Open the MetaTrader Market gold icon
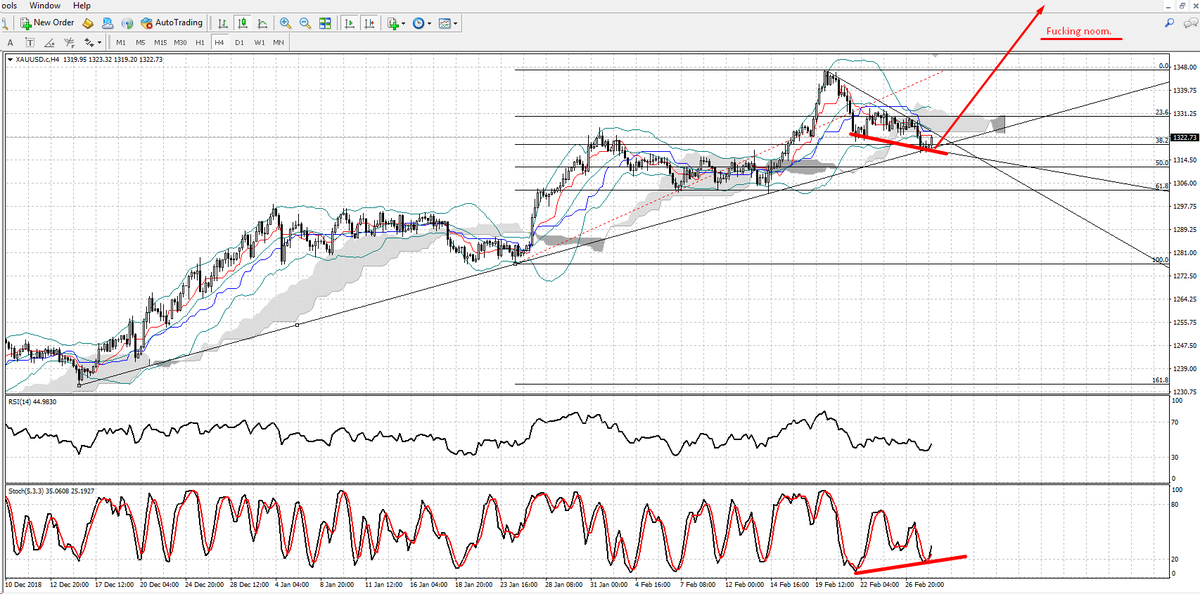The width and height of the screenshot is (1200, 594). 88,23
